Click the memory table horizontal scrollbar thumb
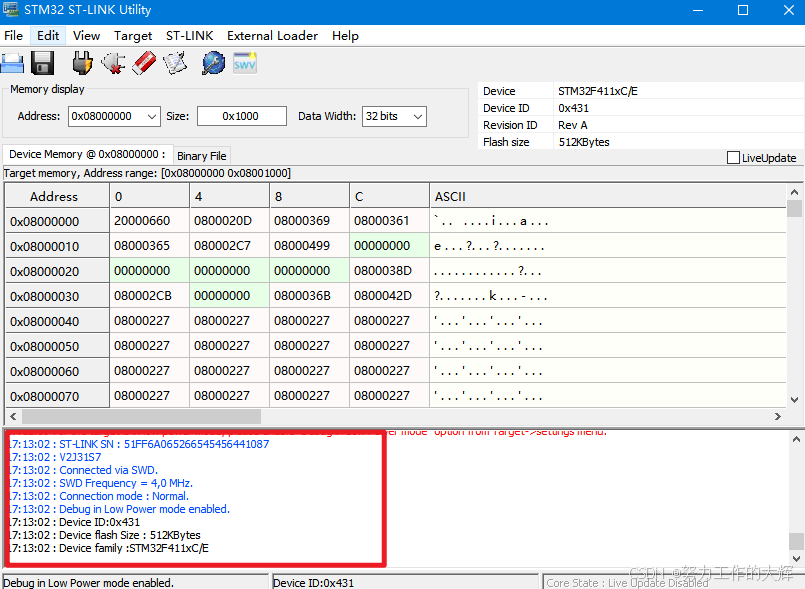This screenshot has width=805, height=589. point(141,416)
